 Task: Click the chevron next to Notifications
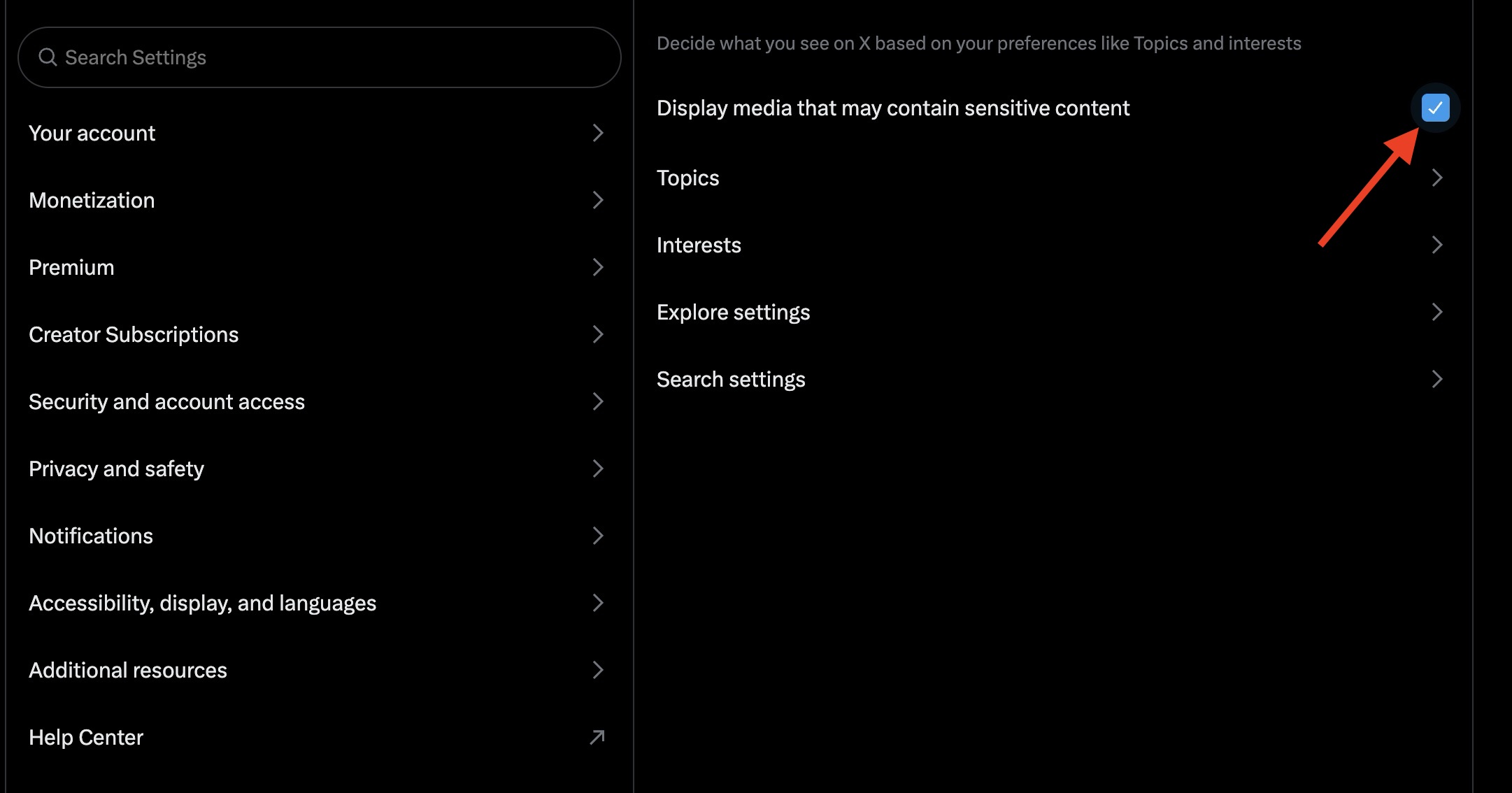coord(598,536)
